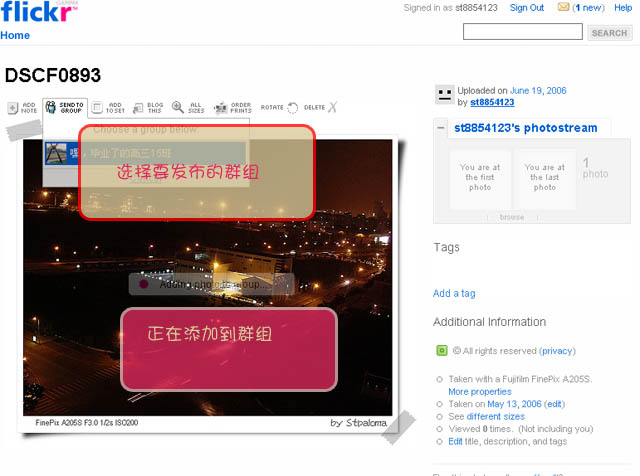The image size is (640, 476).
Task: Delete the photo using the X icon
Action: pos(333,107)
